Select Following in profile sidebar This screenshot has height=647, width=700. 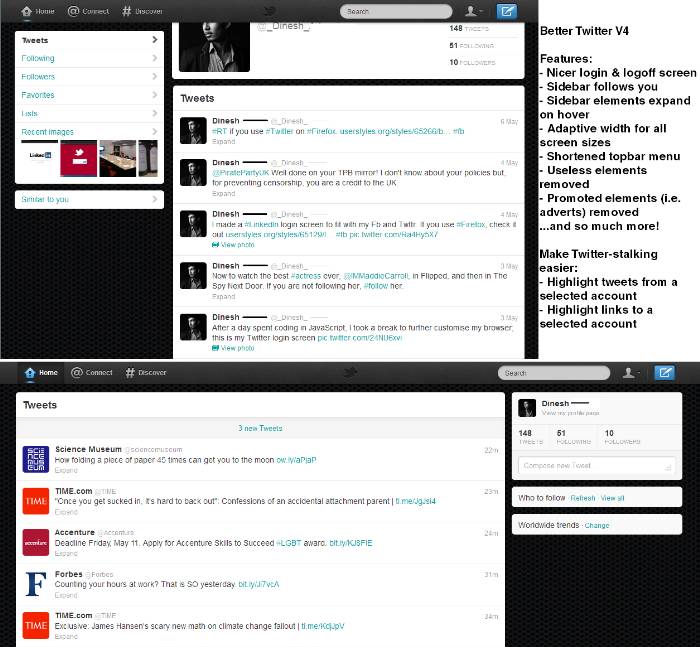click(x=89, y=58)
